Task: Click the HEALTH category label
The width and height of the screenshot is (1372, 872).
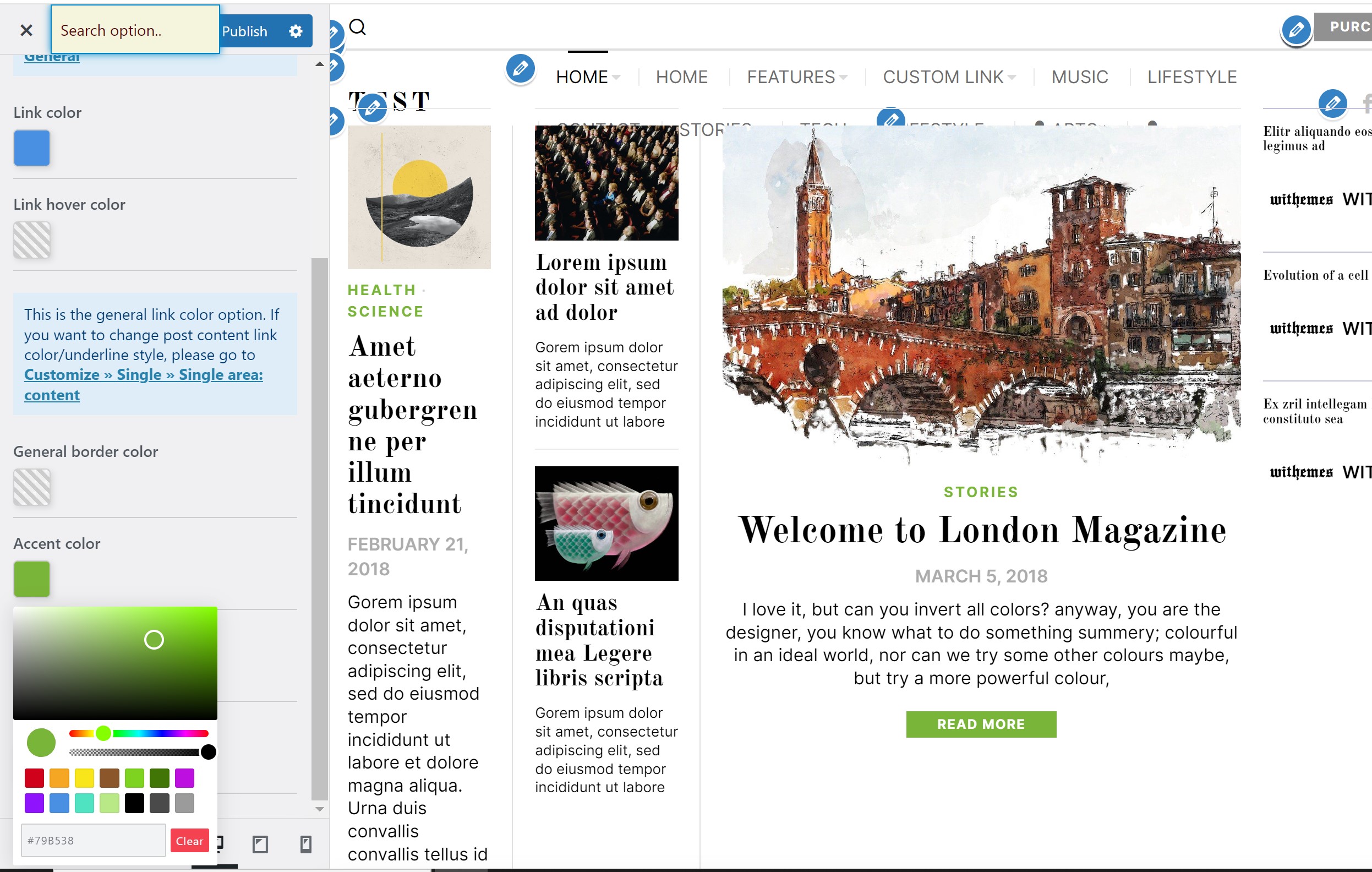Action: 382,290
